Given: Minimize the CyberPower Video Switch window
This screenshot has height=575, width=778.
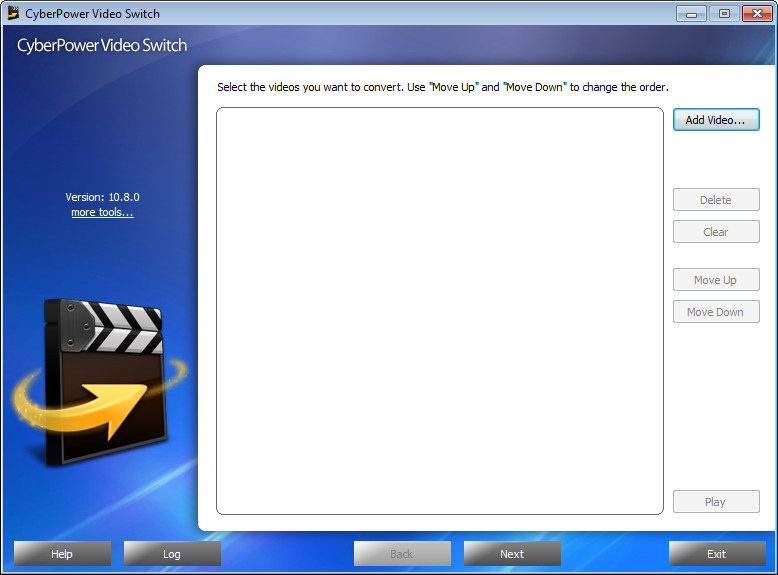Looking at the screenshot, I should tap(691, 13).
